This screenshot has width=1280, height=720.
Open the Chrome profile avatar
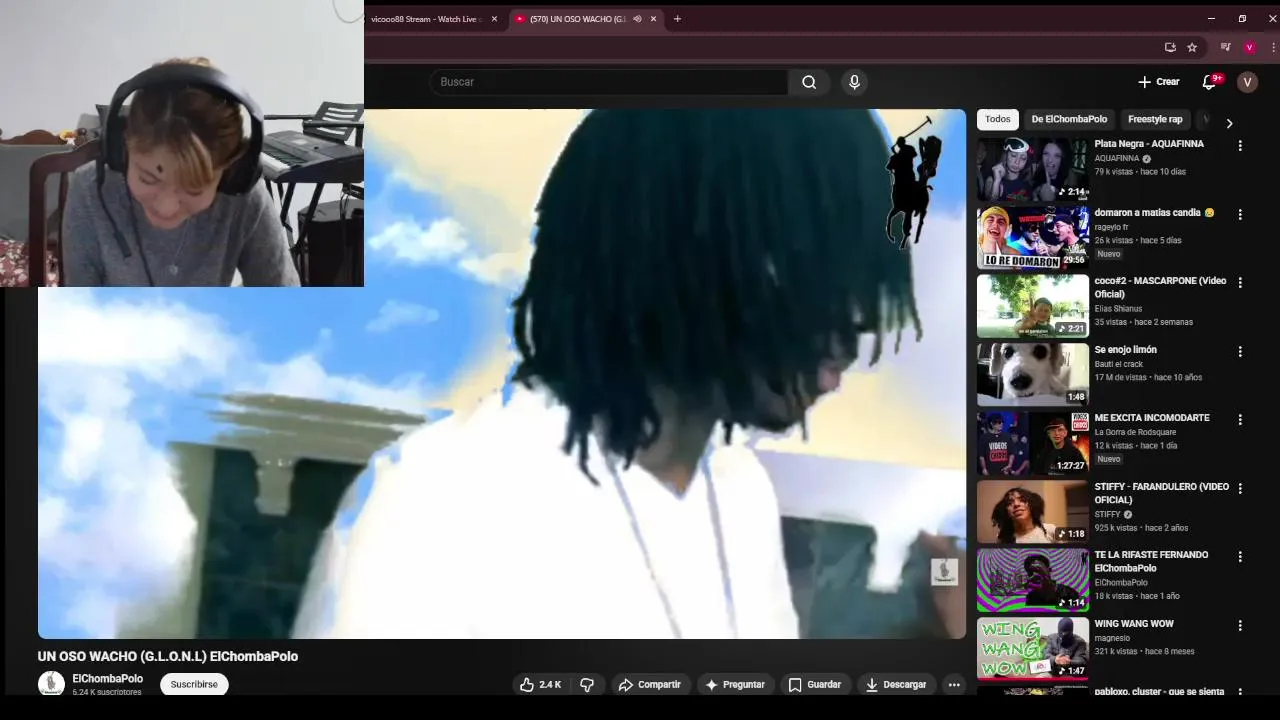pyautogui.click(x=1249, y=47)
